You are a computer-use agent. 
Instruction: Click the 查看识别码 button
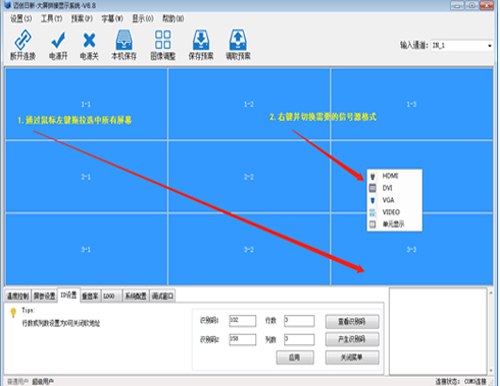click(x=352, y=322)
